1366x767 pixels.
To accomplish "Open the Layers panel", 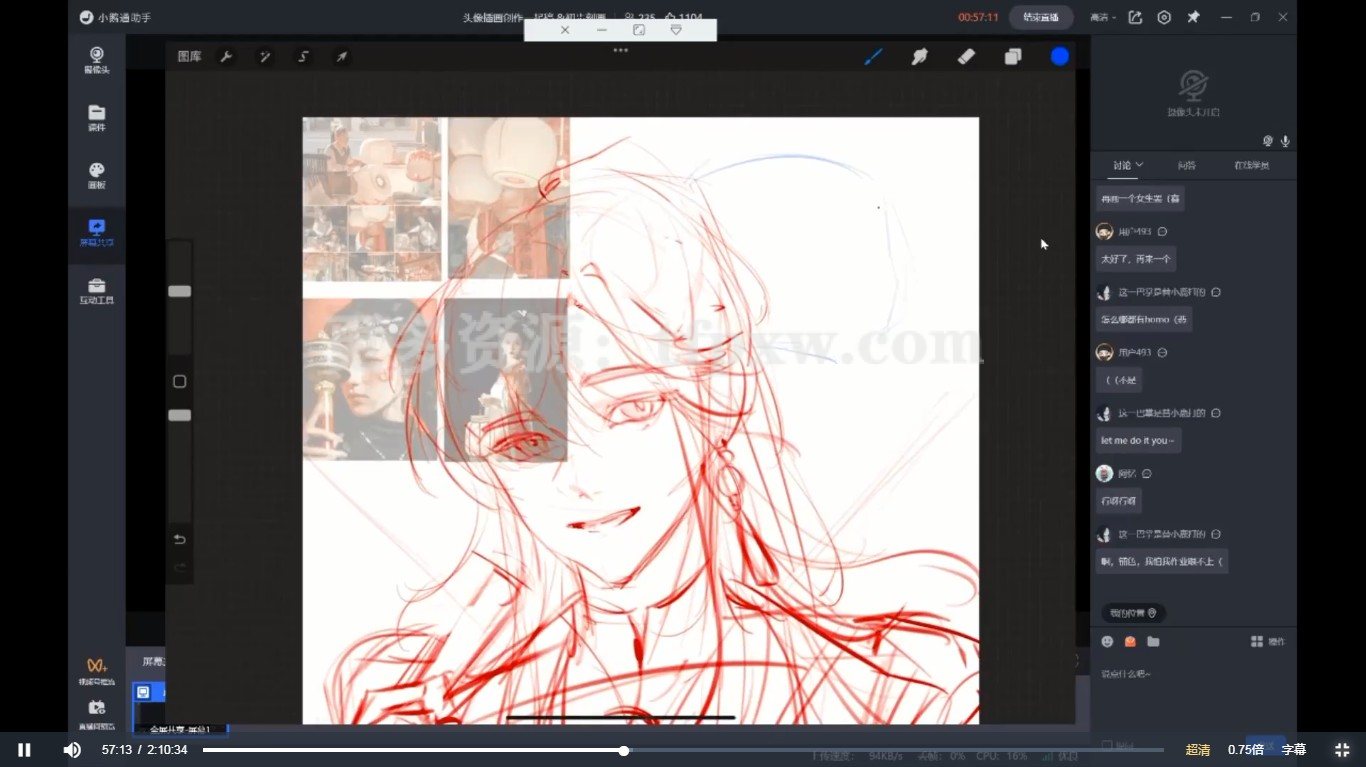I will point(1012,56).
